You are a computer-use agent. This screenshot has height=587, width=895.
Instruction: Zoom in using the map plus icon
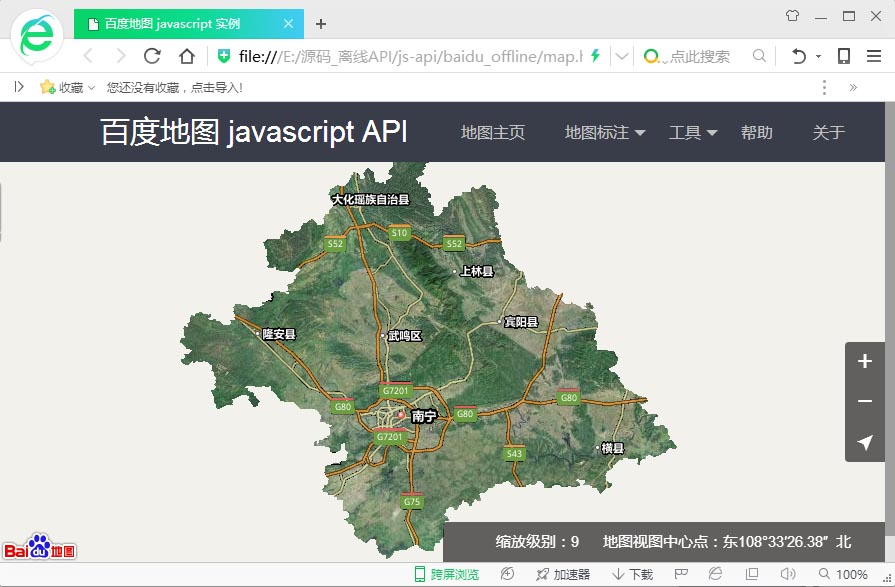pyautogui.click(x=864, y=362)
